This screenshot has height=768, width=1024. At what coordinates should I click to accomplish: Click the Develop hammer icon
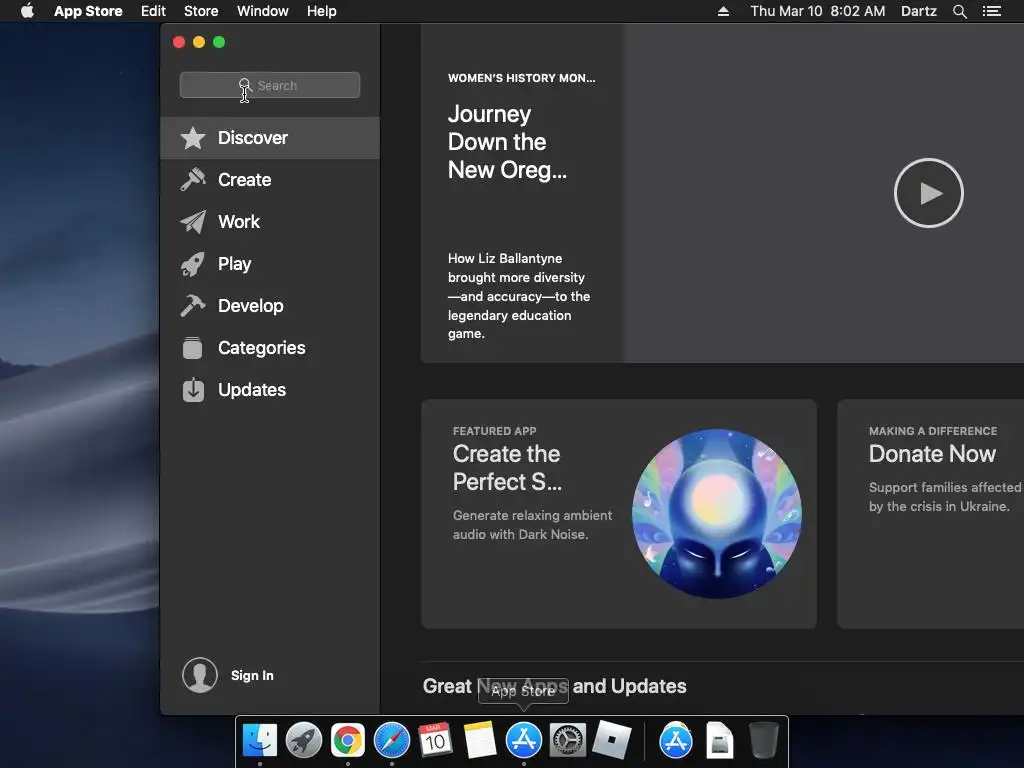pos(193,306)
